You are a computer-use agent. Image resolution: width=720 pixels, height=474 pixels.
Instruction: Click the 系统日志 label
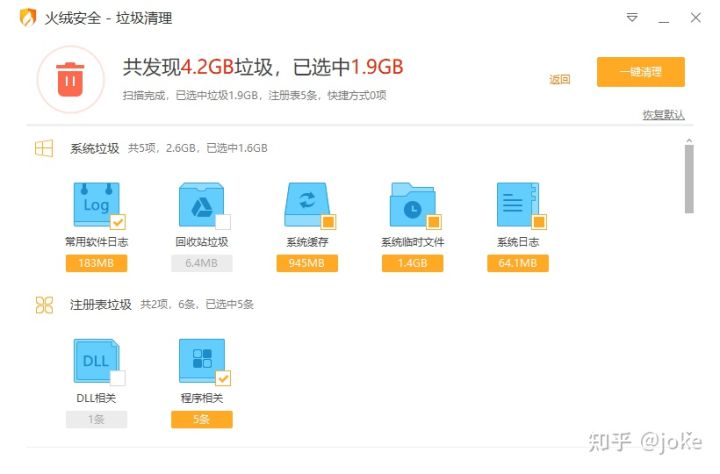[x=518, y=242]
